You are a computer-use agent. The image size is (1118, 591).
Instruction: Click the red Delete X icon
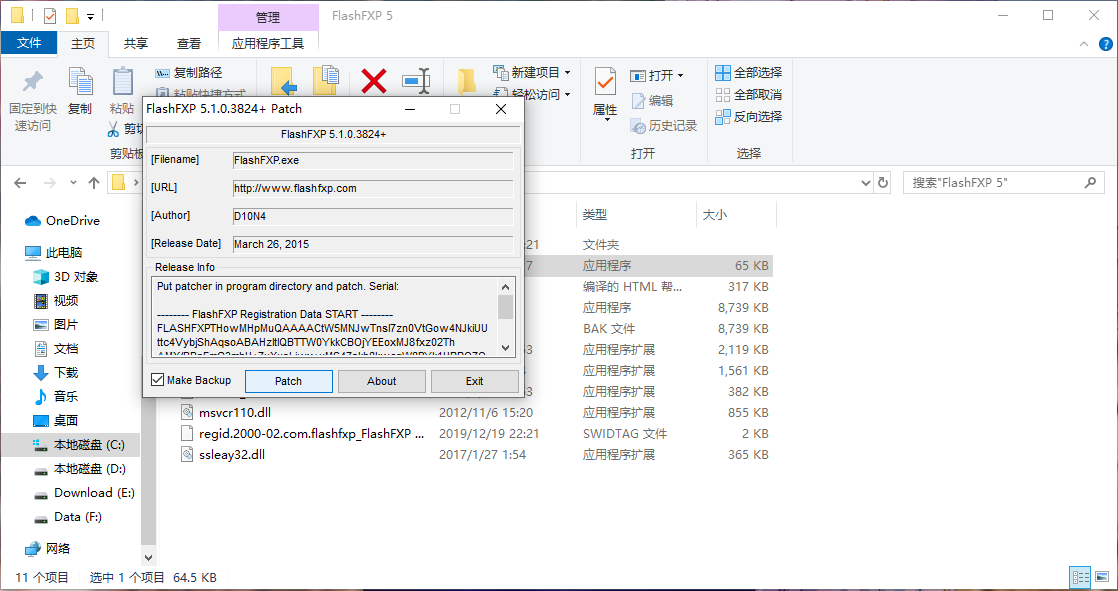point(374,81)
